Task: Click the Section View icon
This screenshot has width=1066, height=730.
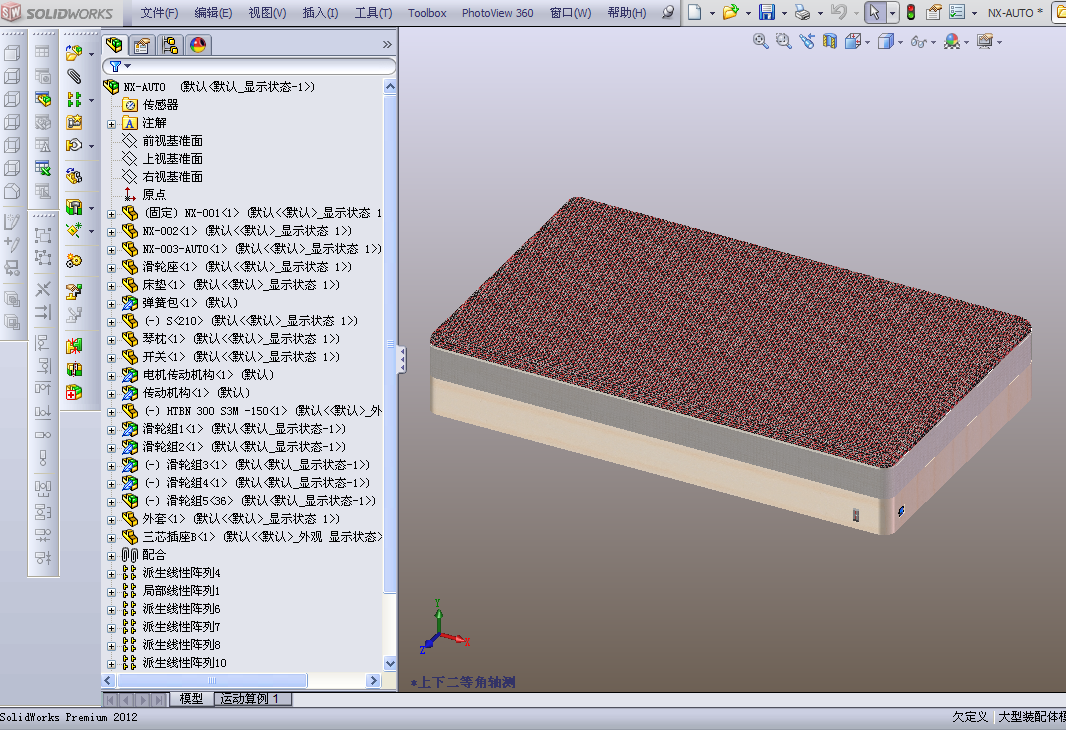Action: tap(829, 41)
